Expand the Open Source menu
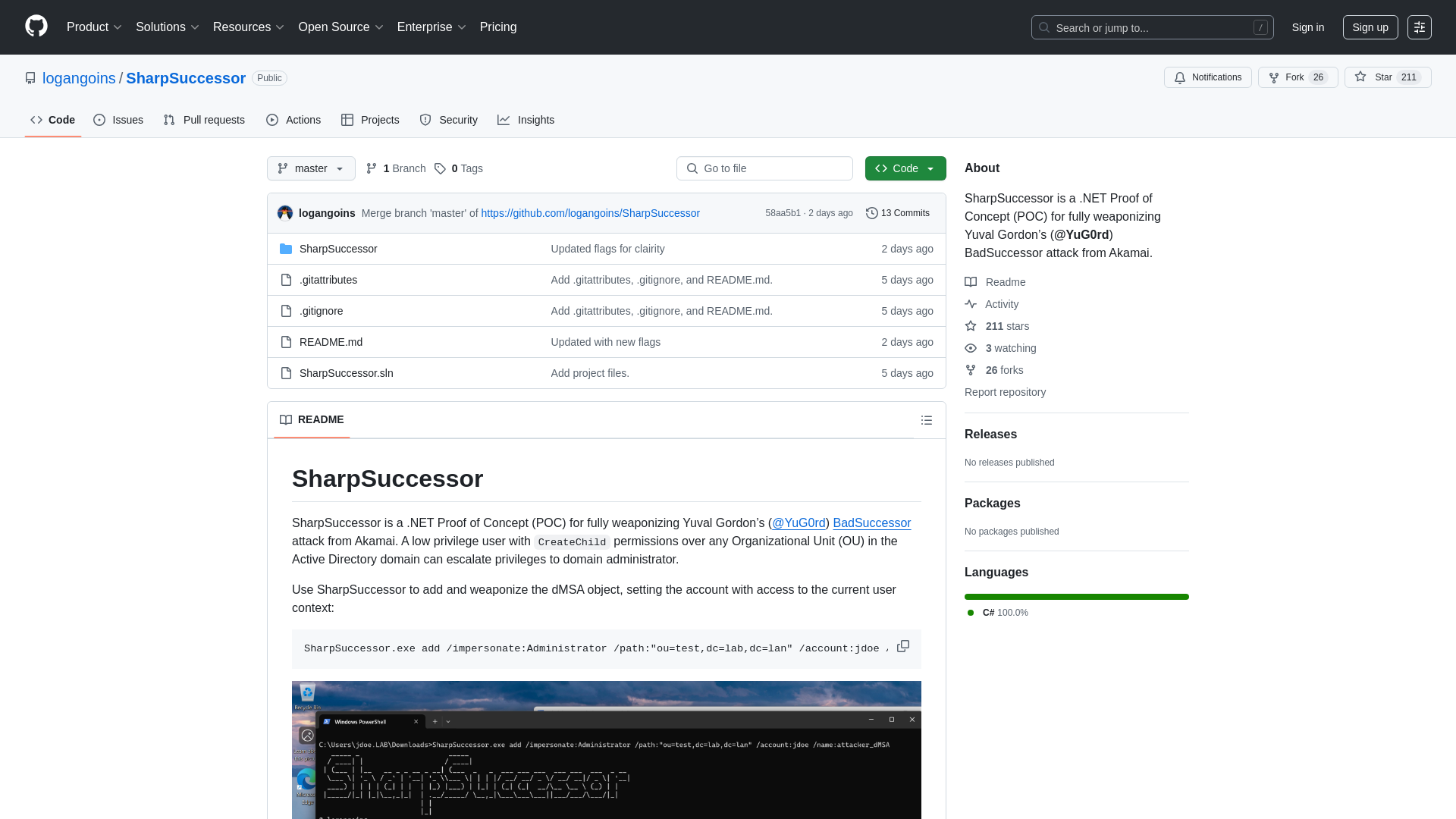 340,27
